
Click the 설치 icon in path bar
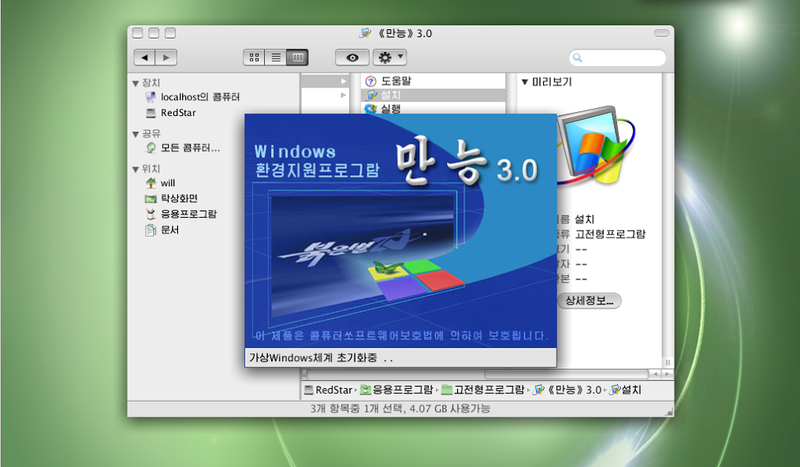tap(615, 390)
